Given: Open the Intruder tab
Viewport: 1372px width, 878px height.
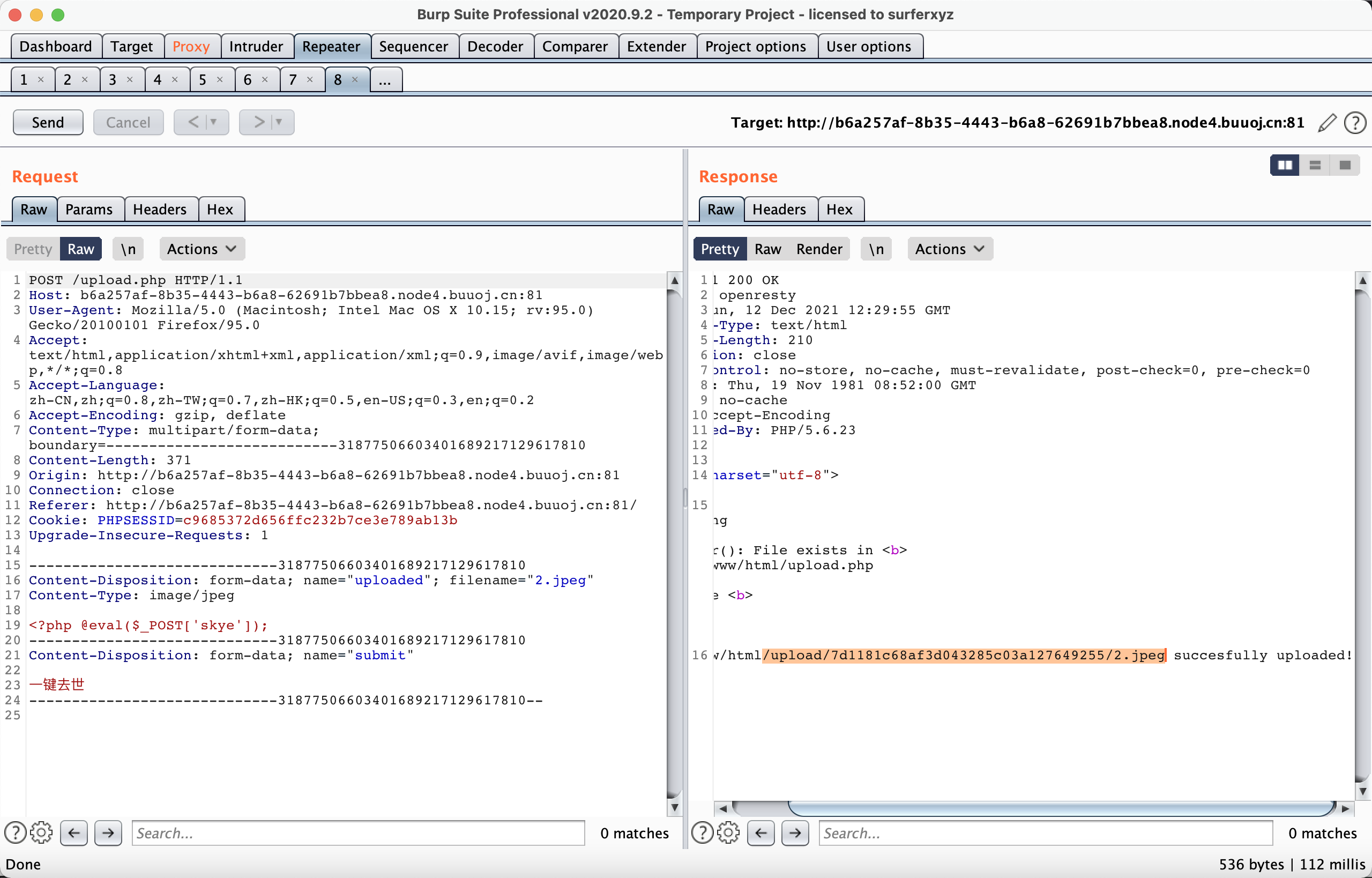Looking at the screenshot, I should click(256, 46).
